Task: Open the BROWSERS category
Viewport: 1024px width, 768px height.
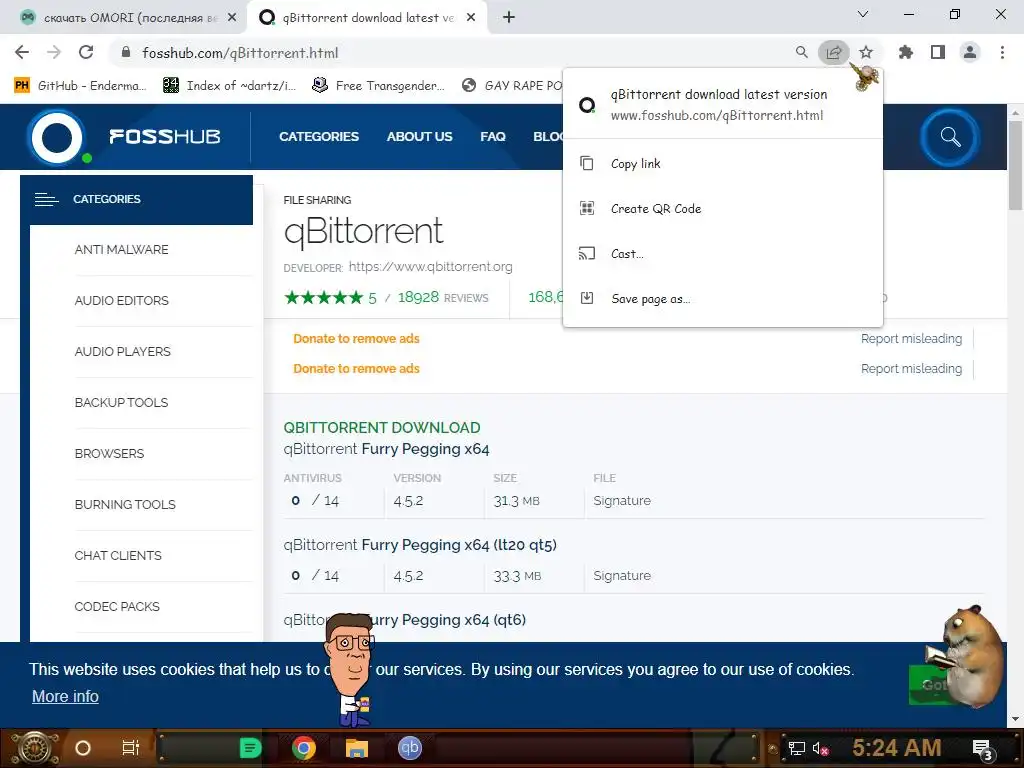Action: [x=109, y=453]
